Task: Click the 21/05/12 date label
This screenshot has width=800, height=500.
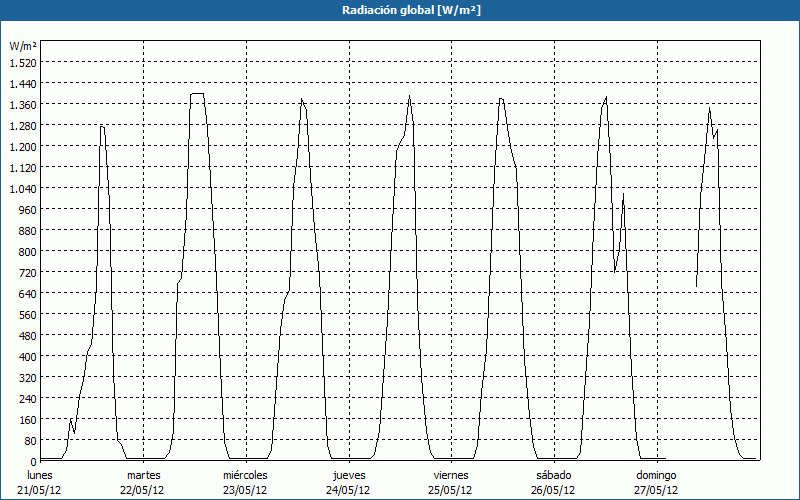Action: pyautogui.click(x=40, y=490)
